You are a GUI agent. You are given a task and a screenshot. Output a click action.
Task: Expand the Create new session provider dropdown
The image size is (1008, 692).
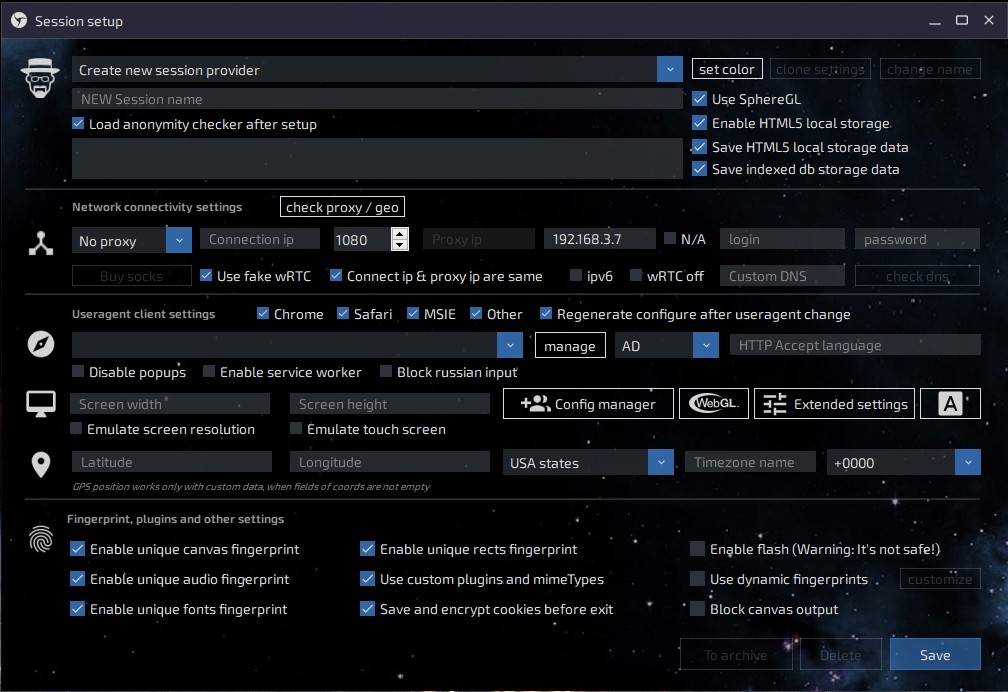click(669, 70)
